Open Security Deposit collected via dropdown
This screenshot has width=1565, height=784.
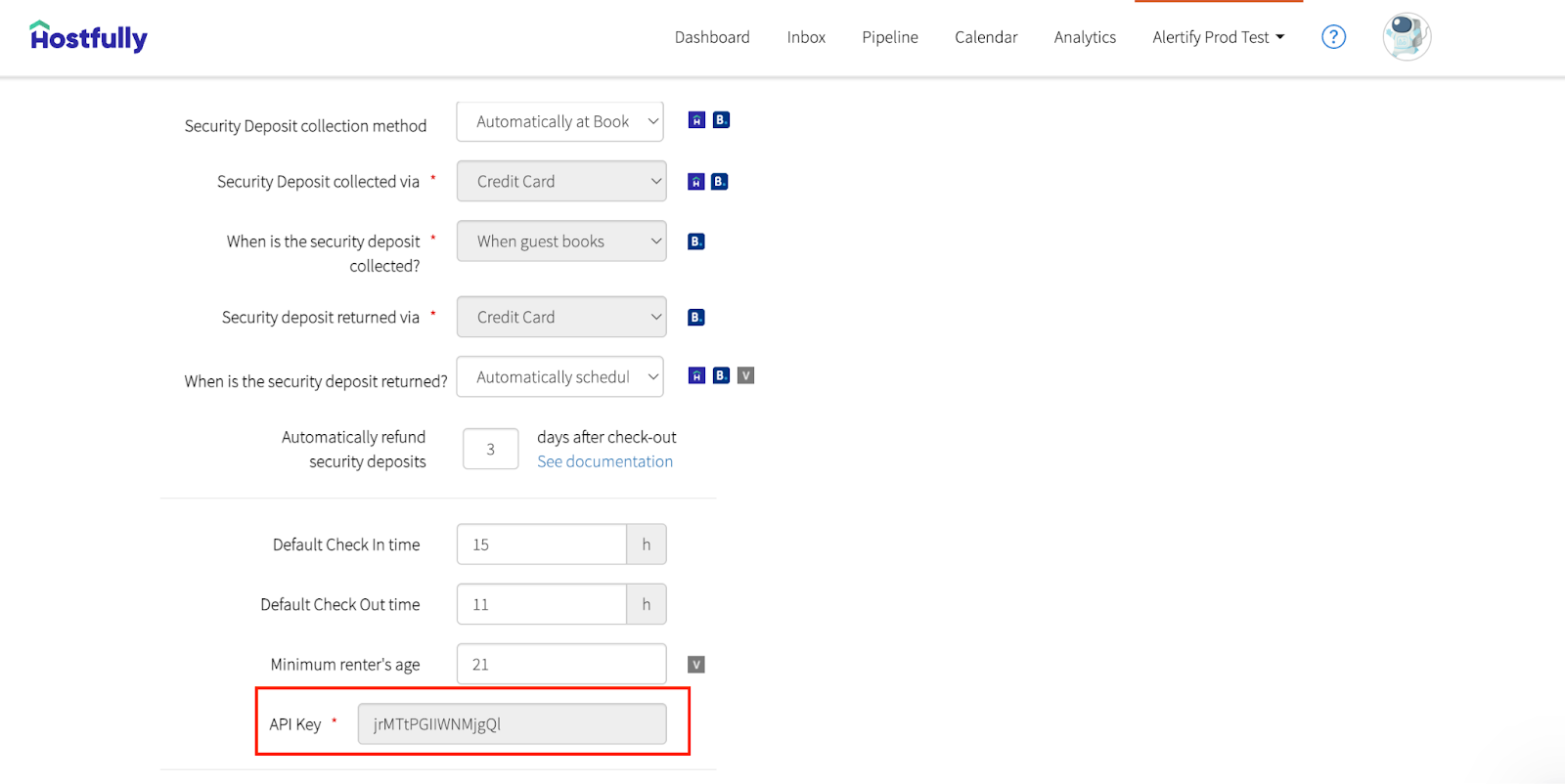click(x=560, y=182)
